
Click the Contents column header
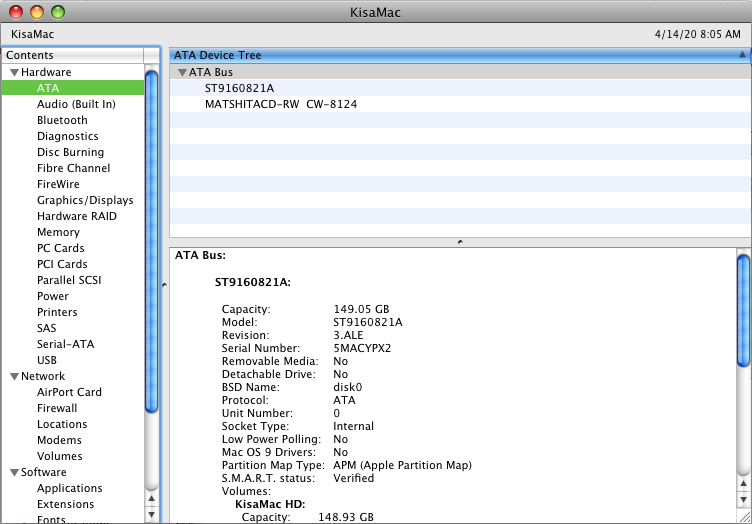coord(72,55)
